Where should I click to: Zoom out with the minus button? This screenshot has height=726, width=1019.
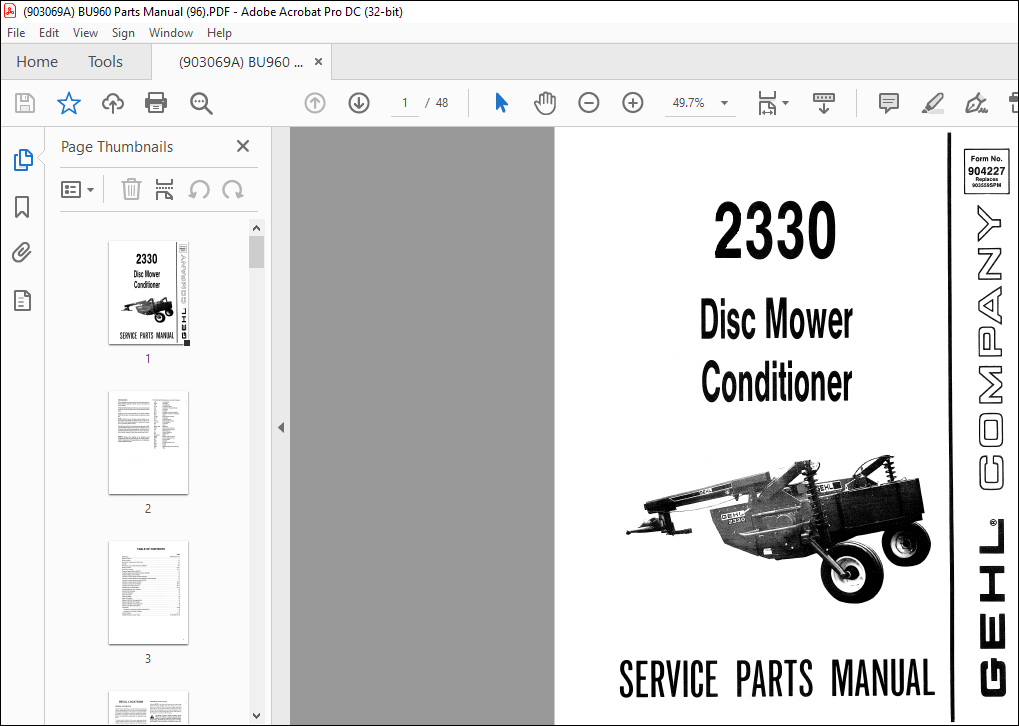click(588, 103)
